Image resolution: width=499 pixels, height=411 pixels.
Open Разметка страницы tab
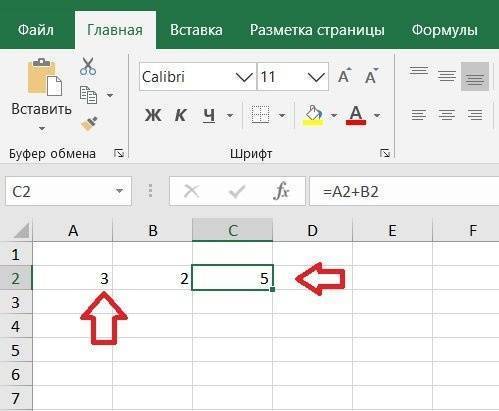[x=317, y=30]
